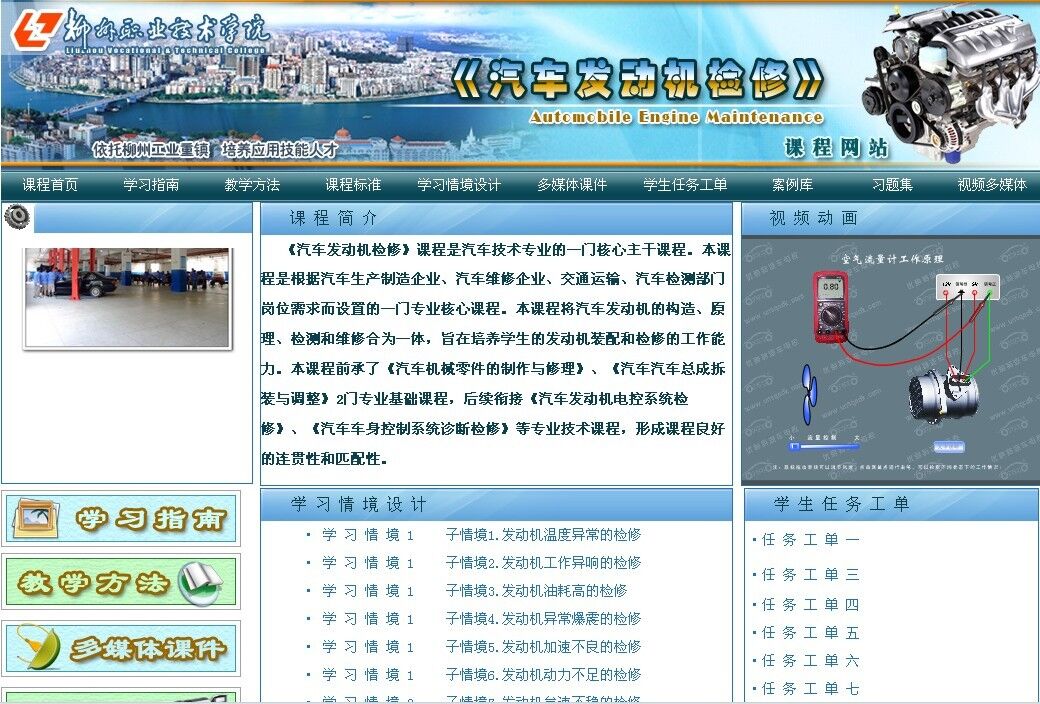This screenshot has width=1040, height=704.
Task: Click the auto workshop photo thumbnail
Action: (127, 297)
